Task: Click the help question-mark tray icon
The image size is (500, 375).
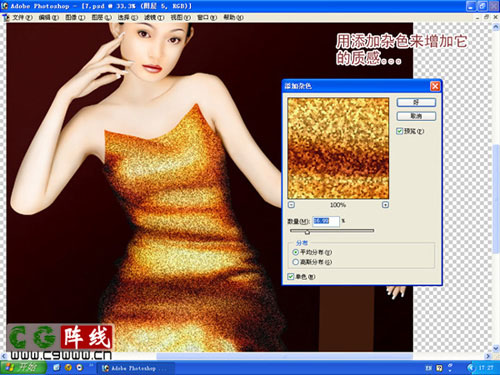Action: 439,368
